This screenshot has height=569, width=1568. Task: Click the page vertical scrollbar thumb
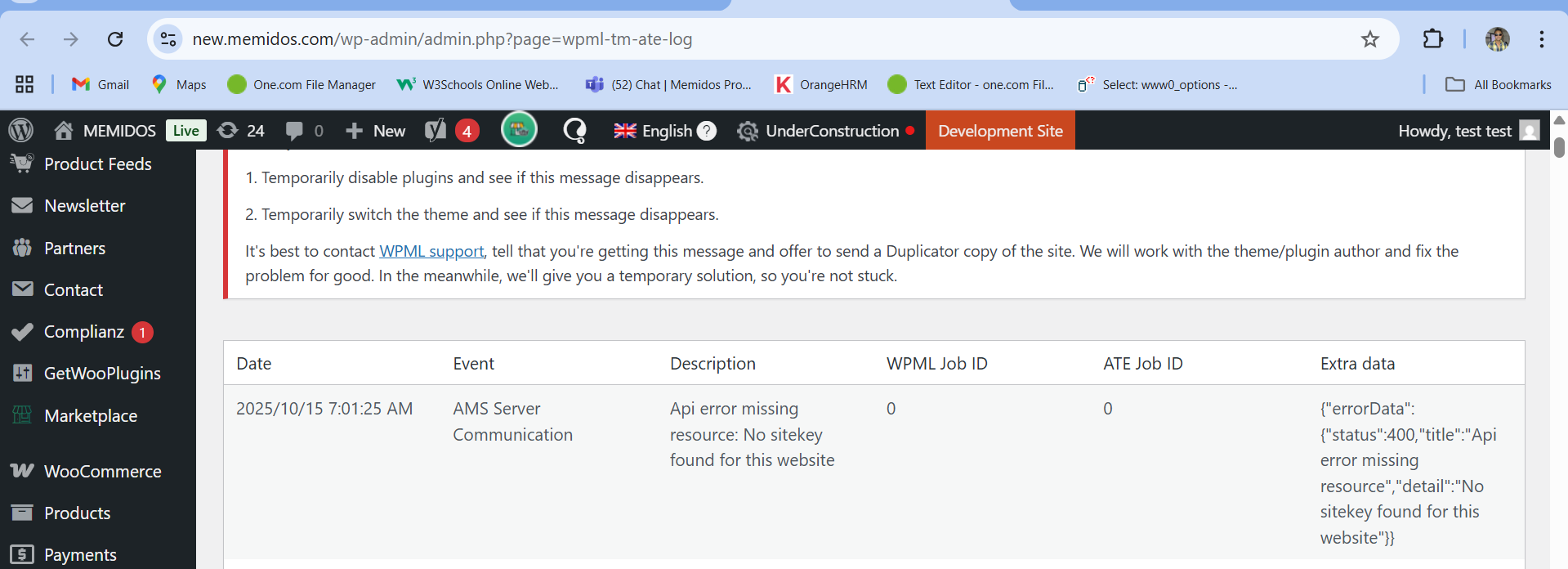[x=1559, y=148]
